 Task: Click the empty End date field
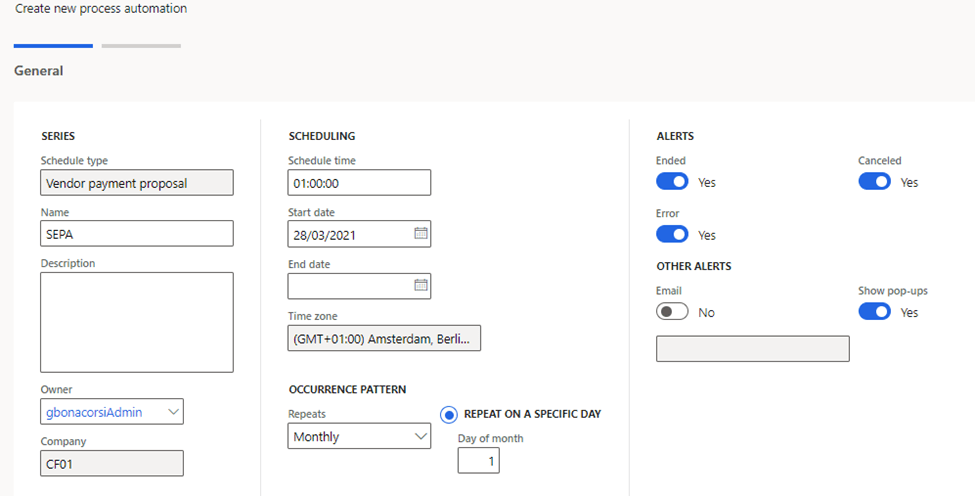[349, 286]
